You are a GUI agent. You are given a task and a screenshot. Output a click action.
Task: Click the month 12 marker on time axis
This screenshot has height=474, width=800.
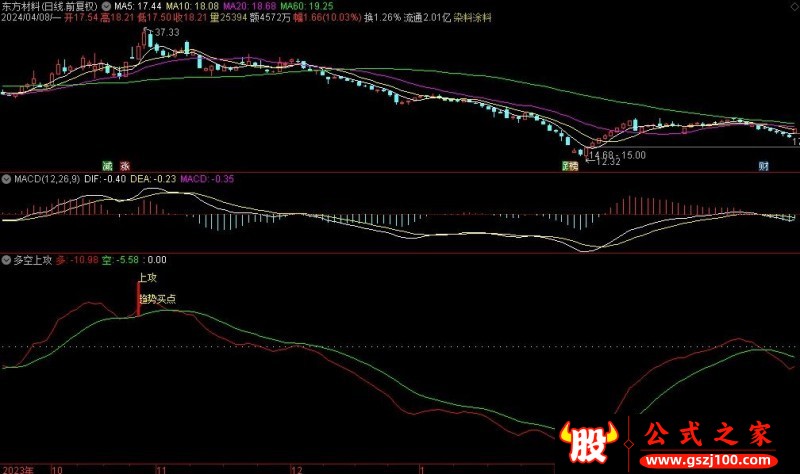point(296,469)
